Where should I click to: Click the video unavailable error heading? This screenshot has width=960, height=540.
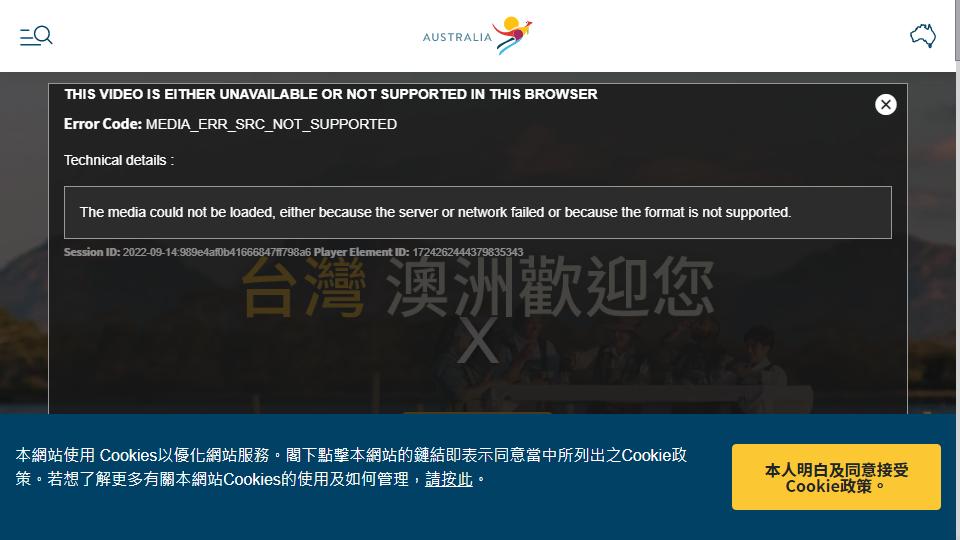[331, 94]
